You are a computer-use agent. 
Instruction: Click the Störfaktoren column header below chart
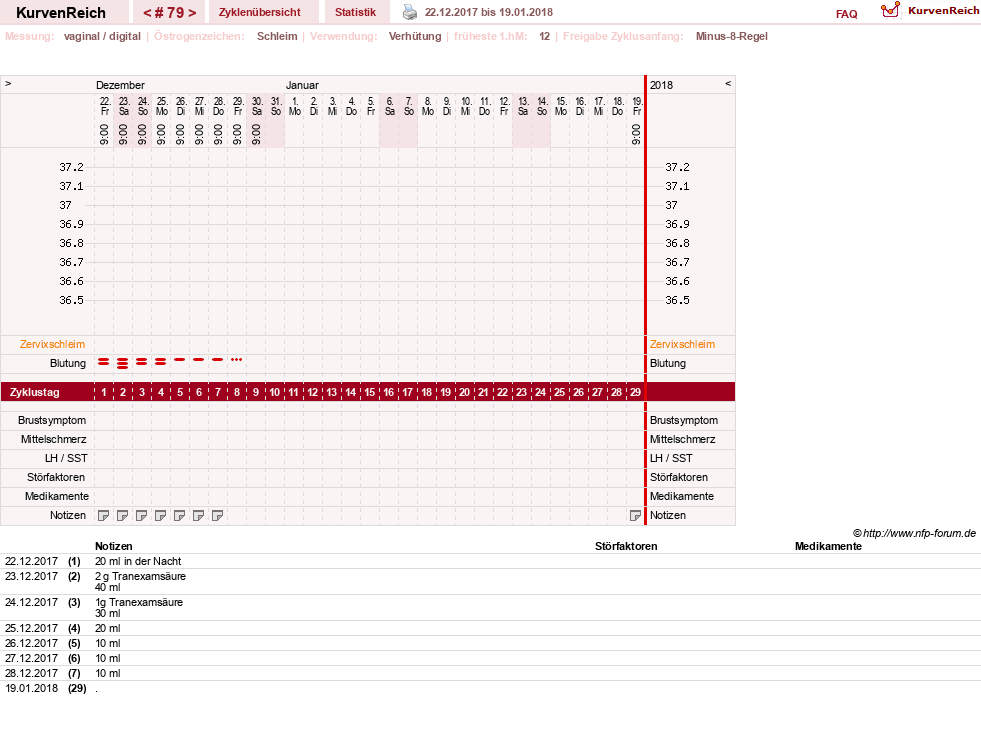click(x=626, y=547)
